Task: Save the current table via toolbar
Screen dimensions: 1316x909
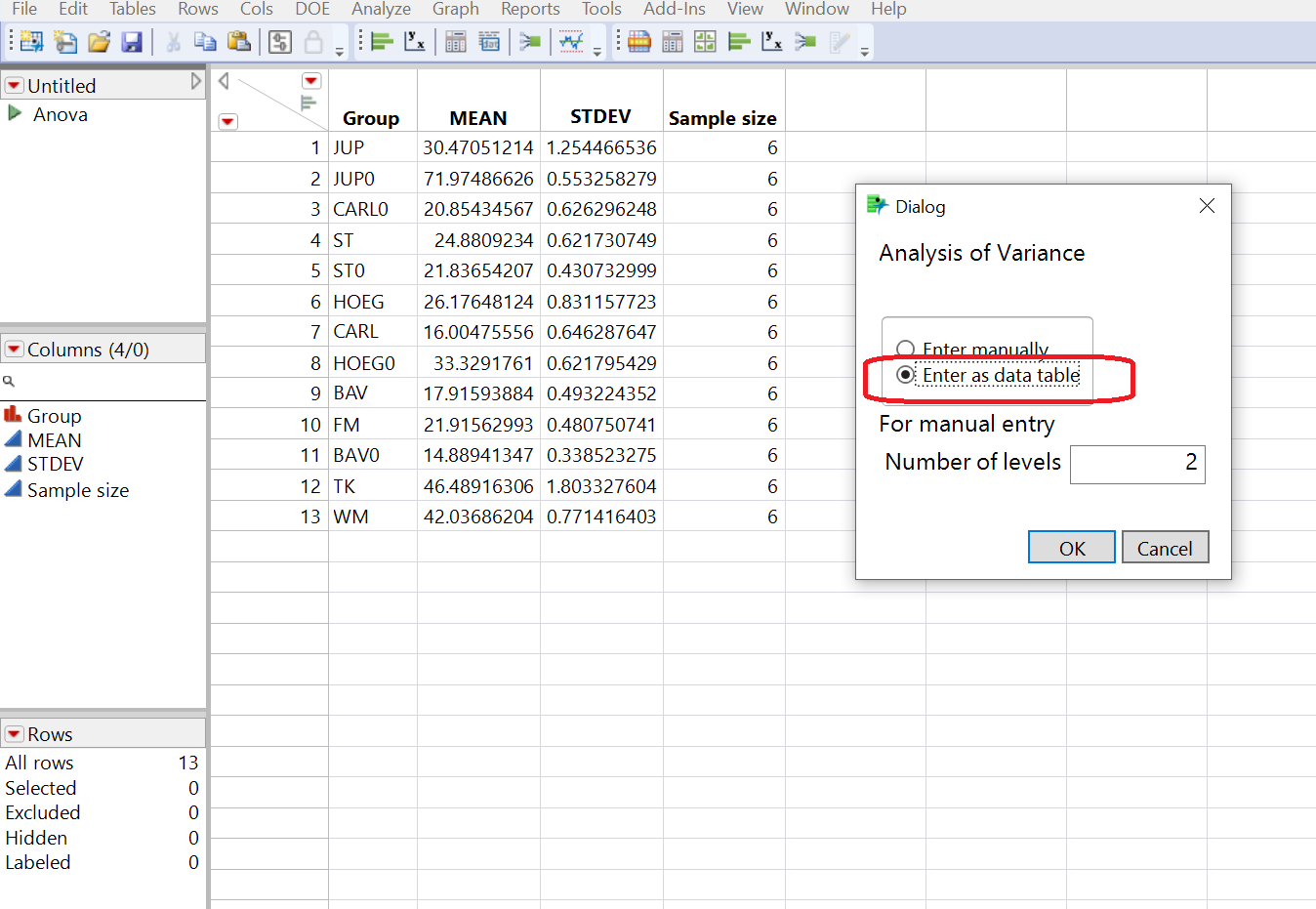Action: pos(131,41)
